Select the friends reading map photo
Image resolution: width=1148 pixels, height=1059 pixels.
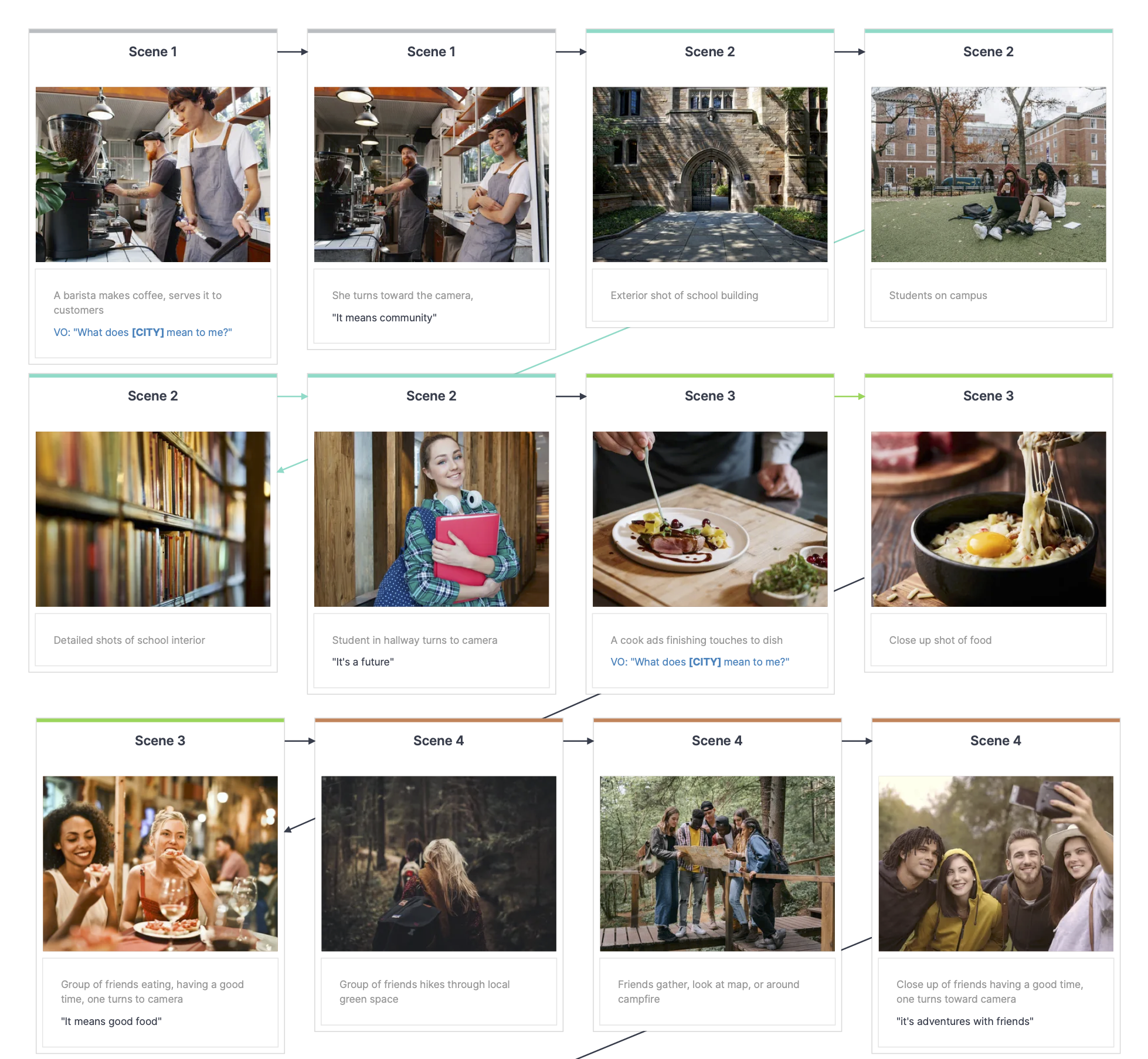click(716, 863)
